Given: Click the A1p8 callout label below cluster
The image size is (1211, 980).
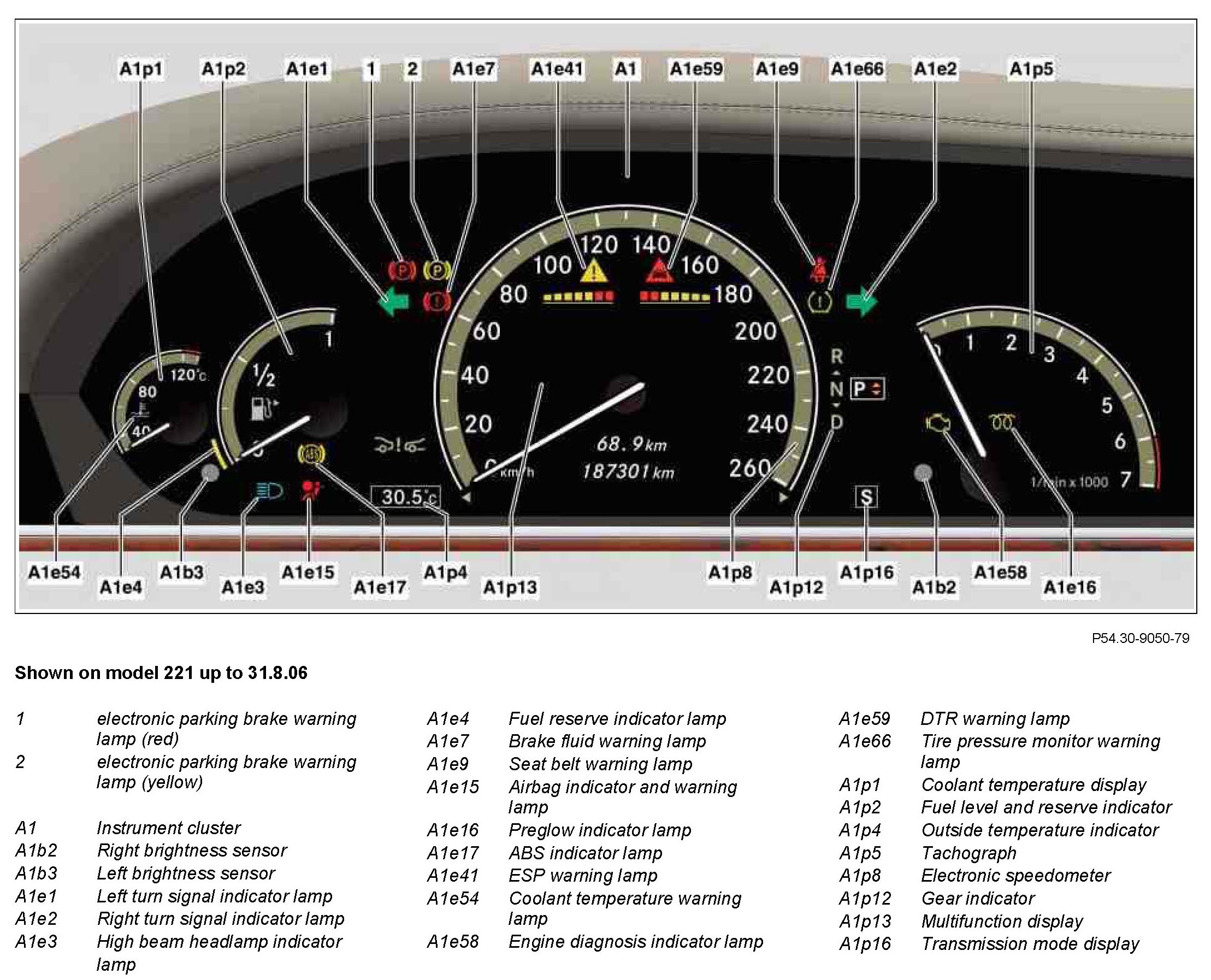Looking at the screenshot, I should [730, 572].
